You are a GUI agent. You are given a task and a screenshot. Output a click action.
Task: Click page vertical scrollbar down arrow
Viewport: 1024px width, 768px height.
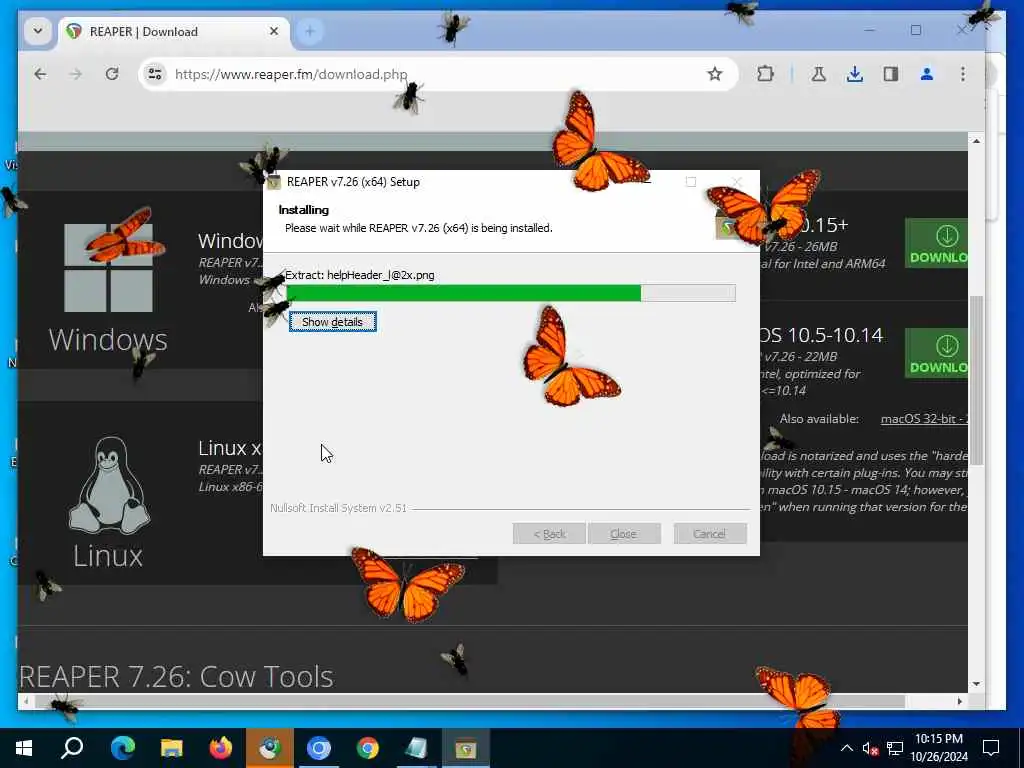point(976,684)
